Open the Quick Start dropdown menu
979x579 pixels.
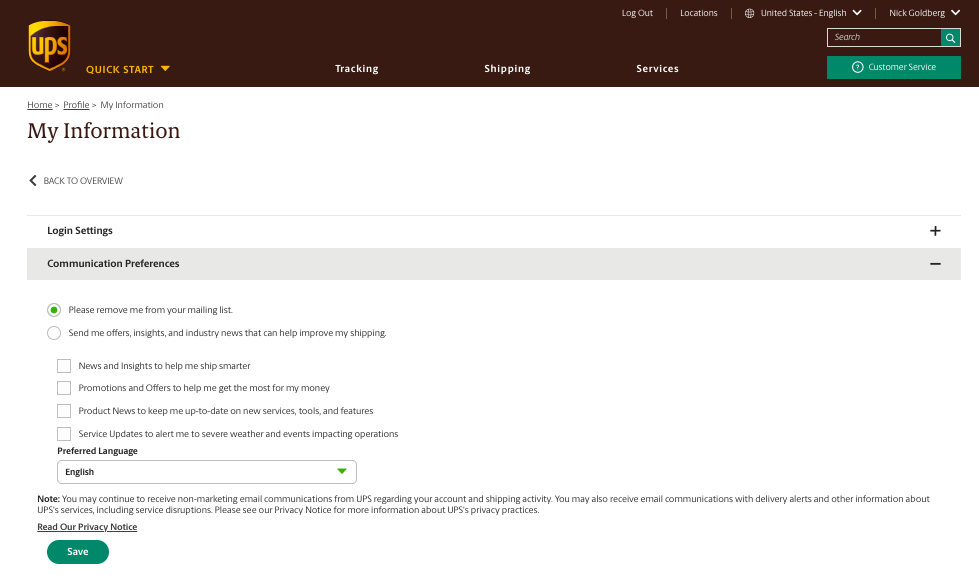pos(128,69)
